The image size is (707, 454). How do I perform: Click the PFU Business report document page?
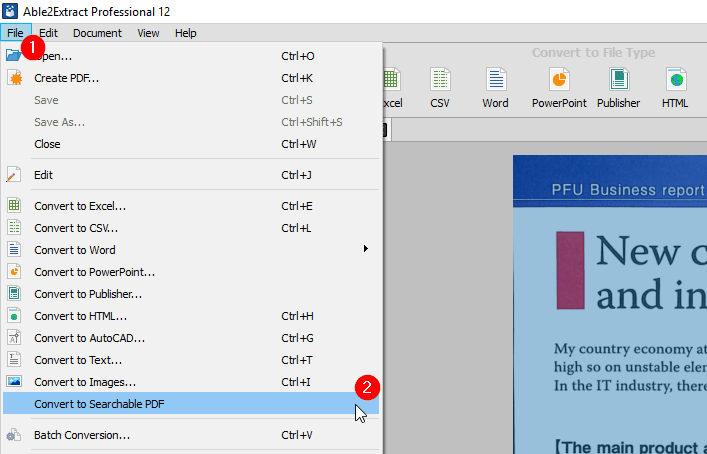[x=610, y=300]
